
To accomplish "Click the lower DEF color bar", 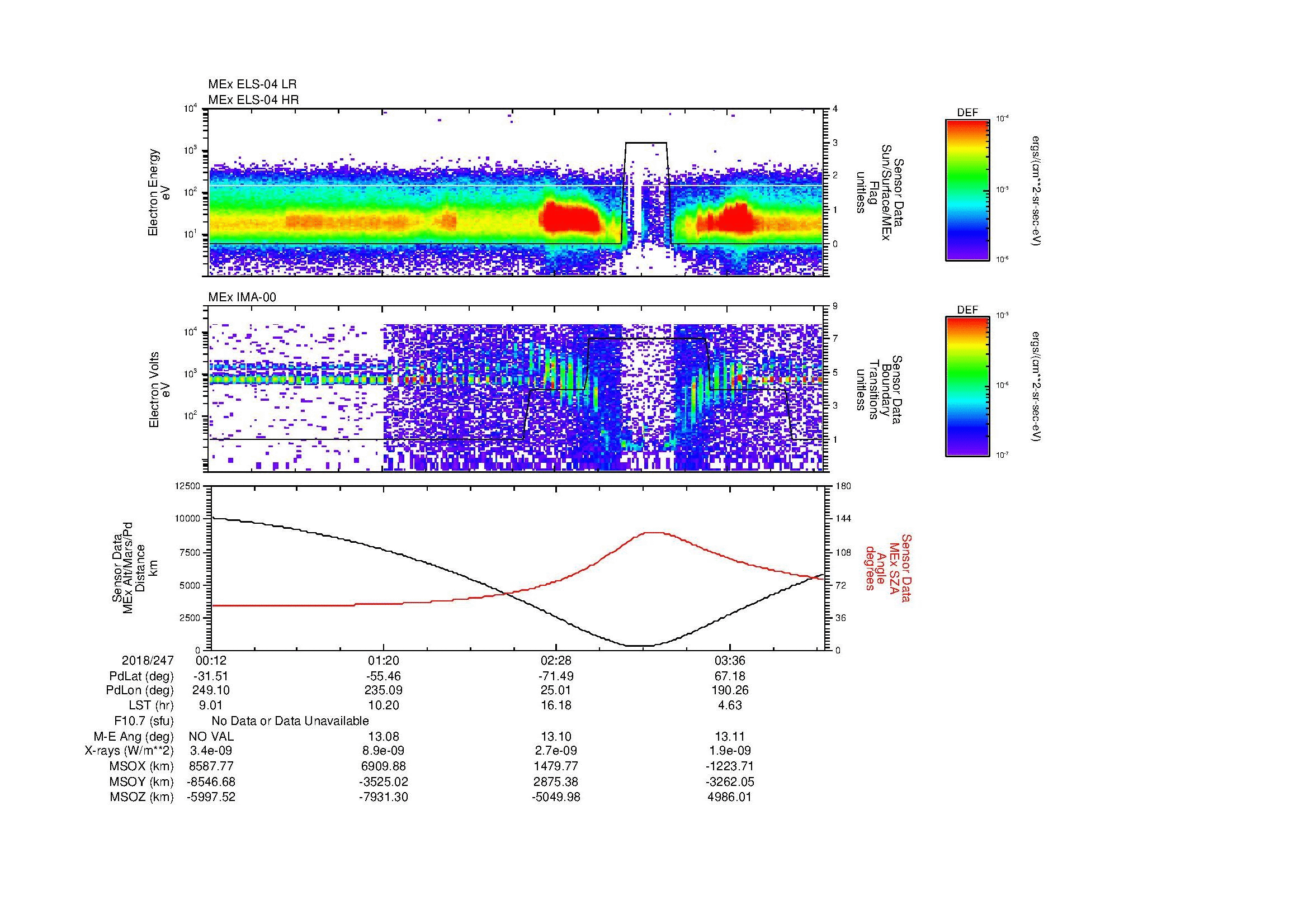I will point(967,387).
